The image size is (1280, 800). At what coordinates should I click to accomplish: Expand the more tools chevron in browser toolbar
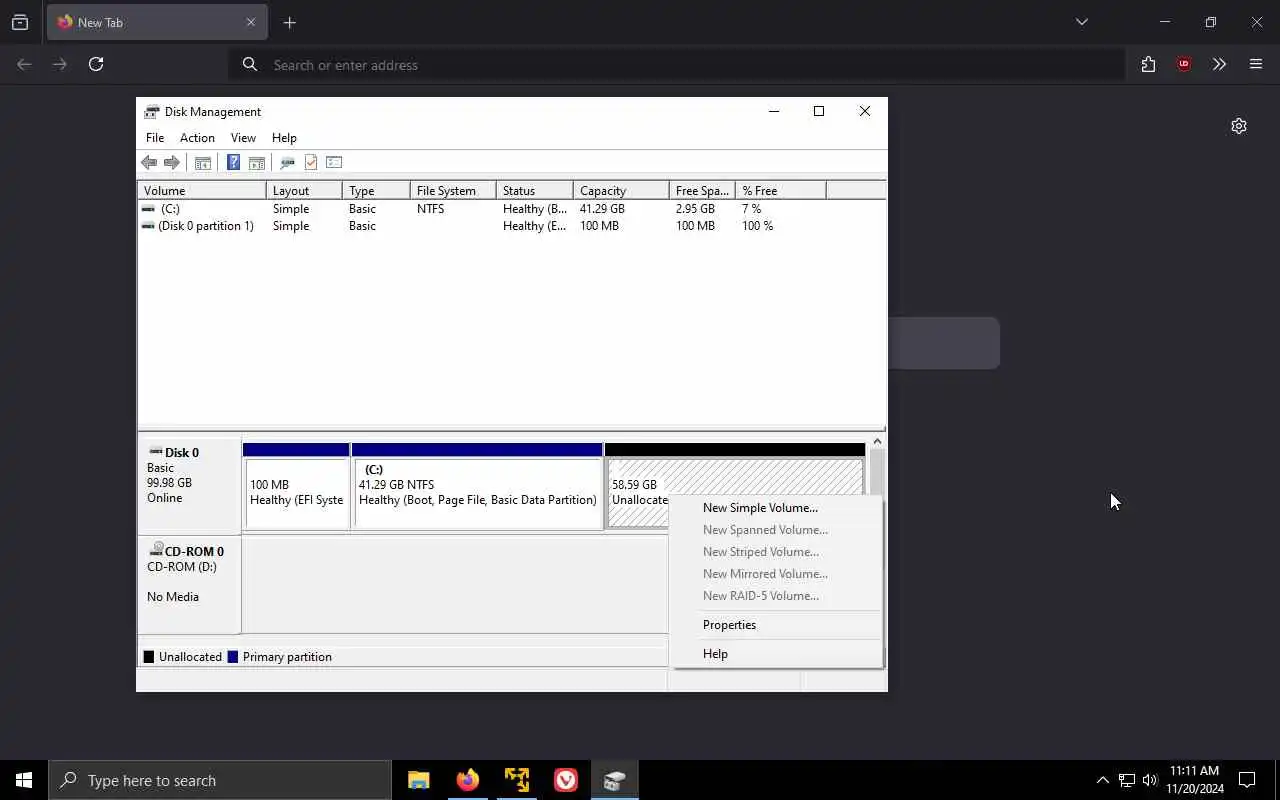pos(1219,64)
